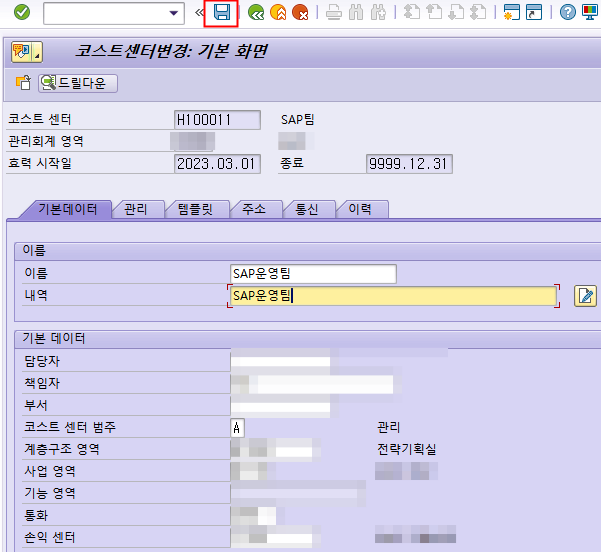601x552 pixels.
Task: Click the 효력 시작일 label
Action: coord(40,163)
